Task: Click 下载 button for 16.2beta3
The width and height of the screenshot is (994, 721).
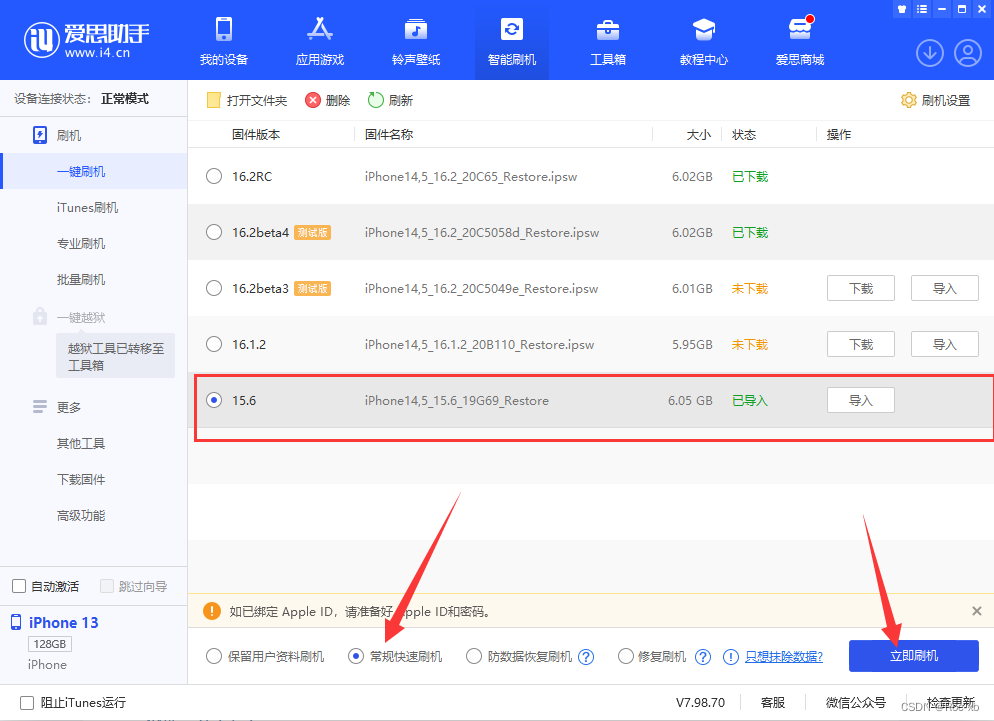Action: click(x=861, y=289)
